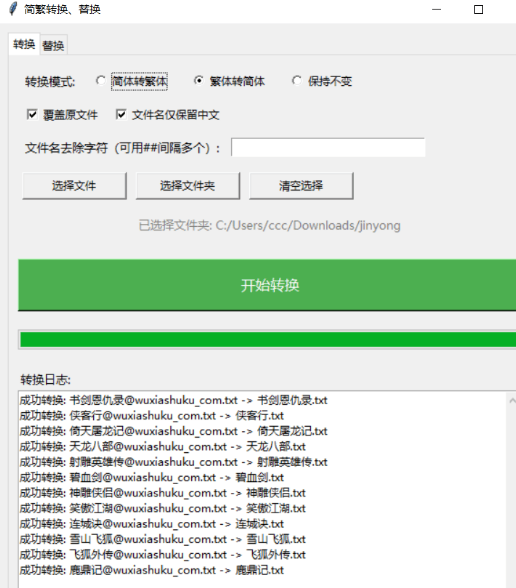
Task: Switch to the 转换 tab
Action: [x=24, y=44]
